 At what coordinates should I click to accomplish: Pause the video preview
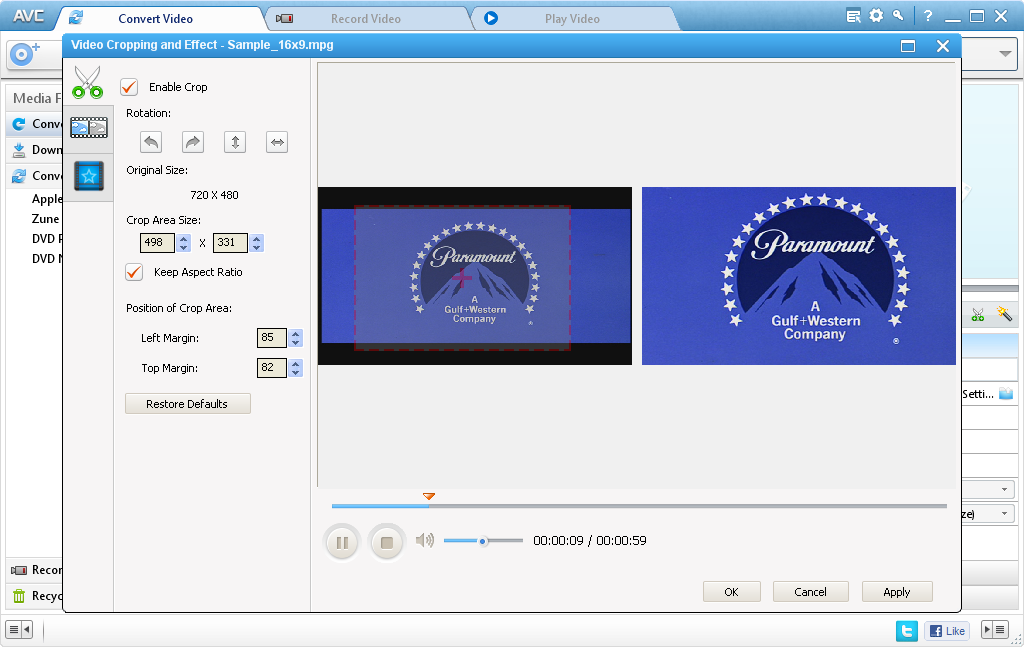pos(342,543)
